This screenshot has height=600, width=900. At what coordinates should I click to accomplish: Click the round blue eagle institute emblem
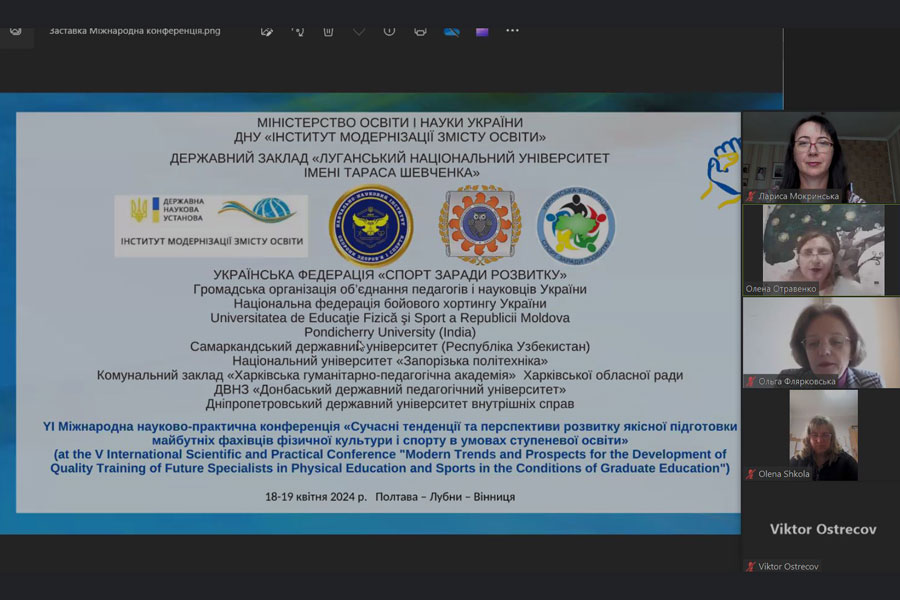click(x=371, y=226)
